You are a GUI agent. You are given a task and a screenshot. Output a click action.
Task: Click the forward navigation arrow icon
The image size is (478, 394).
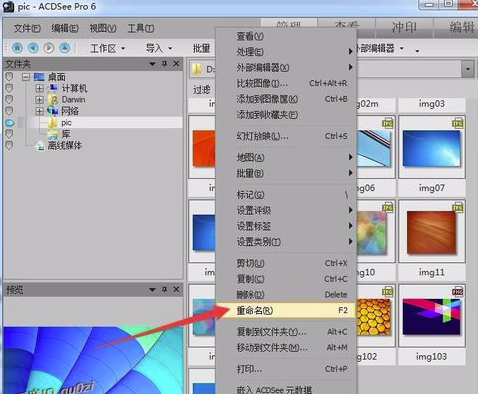click(x=49, y=48)
